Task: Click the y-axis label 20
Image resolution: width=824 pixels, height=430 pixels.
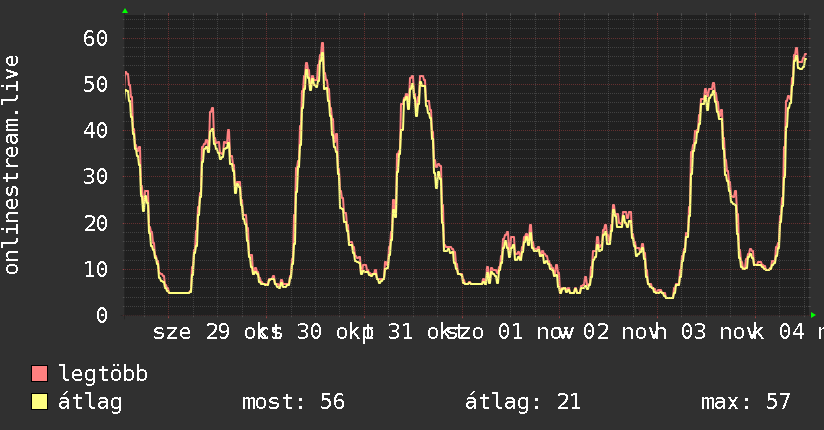Action: coord(95,223)
